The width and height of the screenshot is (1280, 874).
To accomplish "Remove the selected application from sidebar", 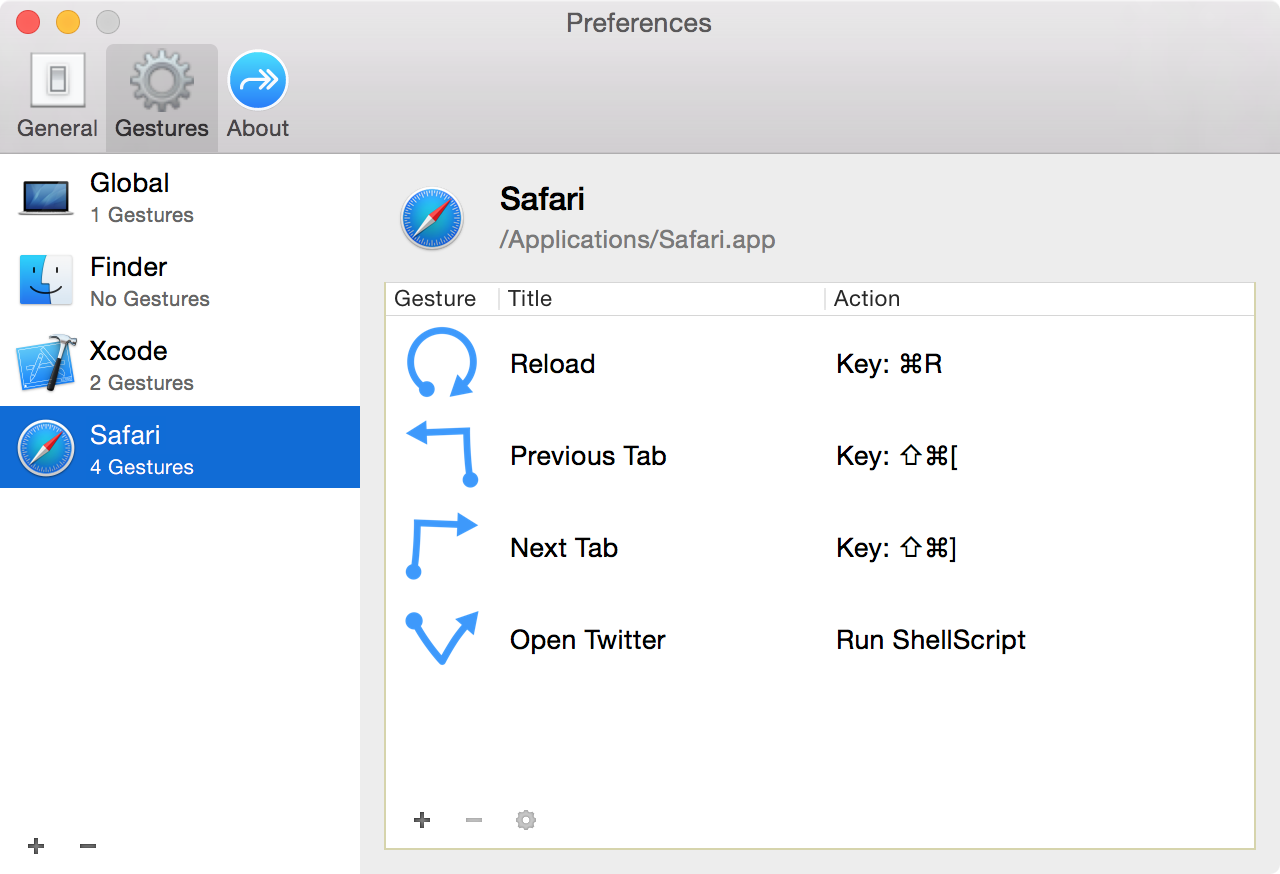I will pos(88,846).
